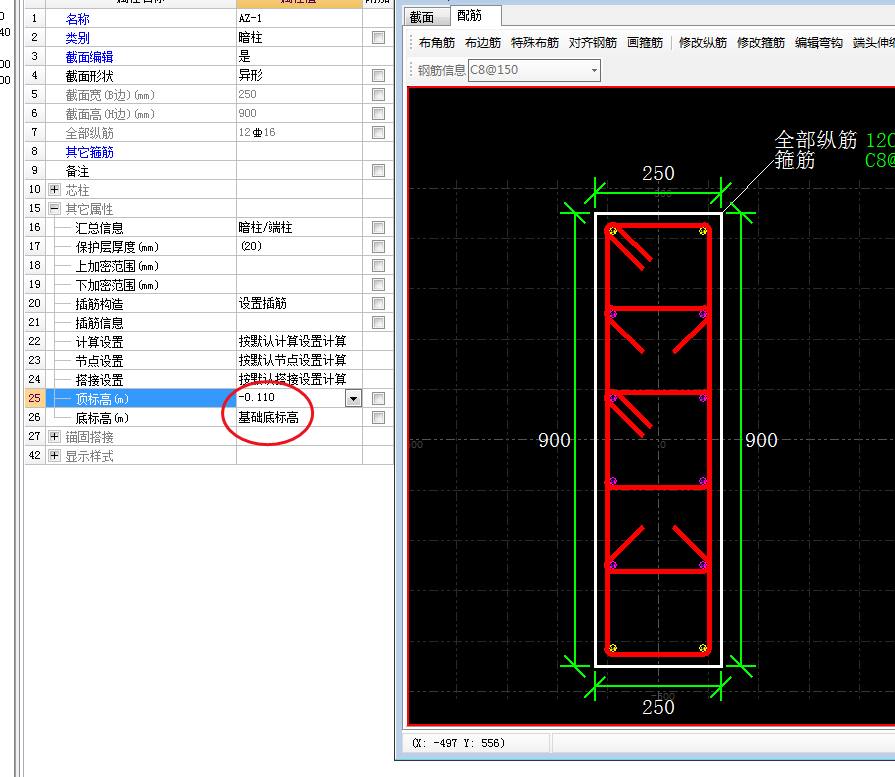Viewport: 895px width, 777px height.
Task: Select the (20) cover thickness value
Action: click(299, 246)
